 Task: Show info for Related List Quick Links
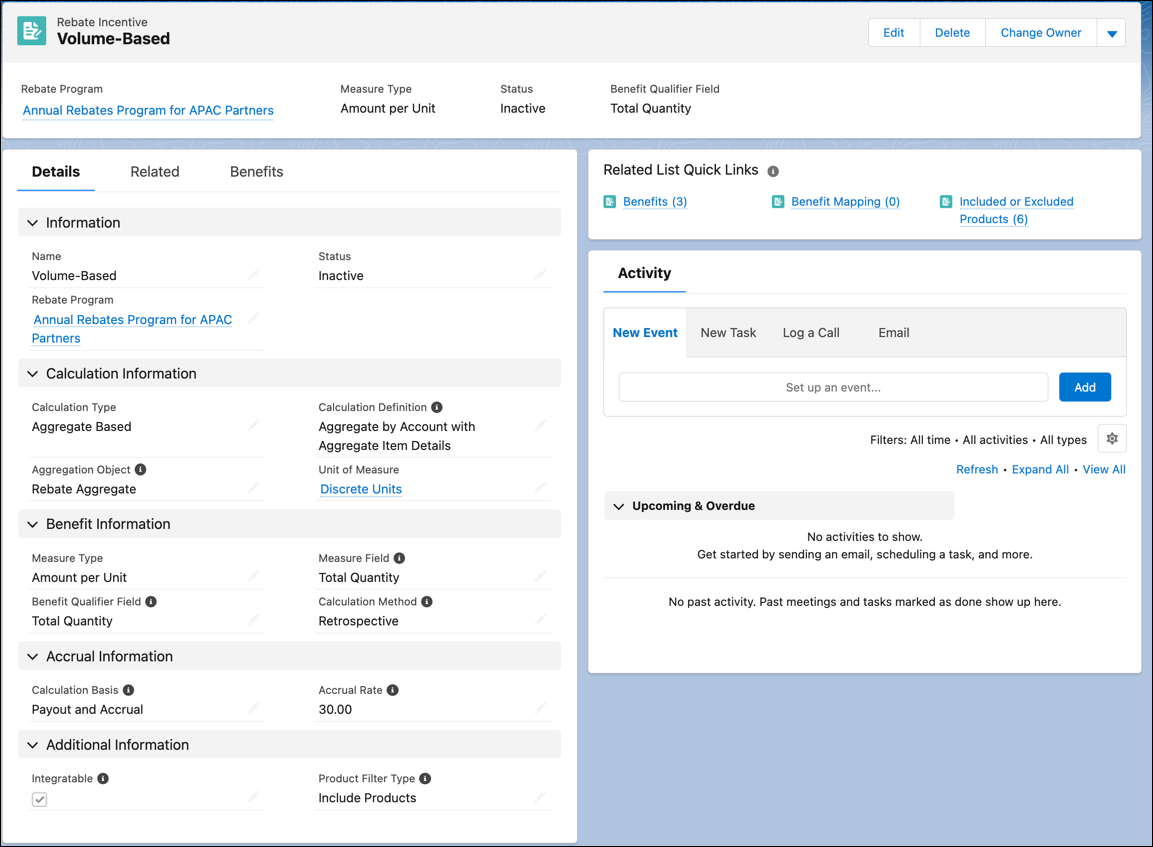[x=773, y=171]
